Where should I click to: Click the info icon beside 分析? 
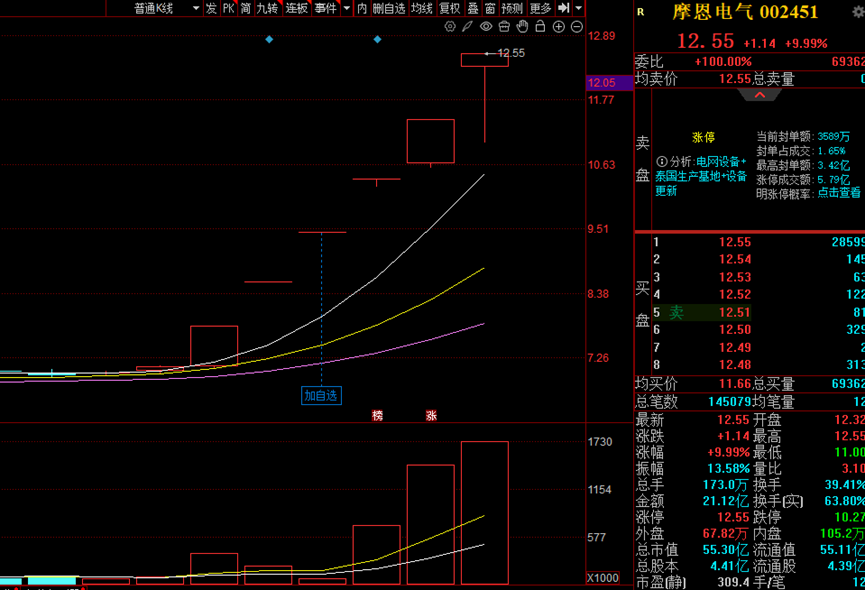tap(662, 162)
